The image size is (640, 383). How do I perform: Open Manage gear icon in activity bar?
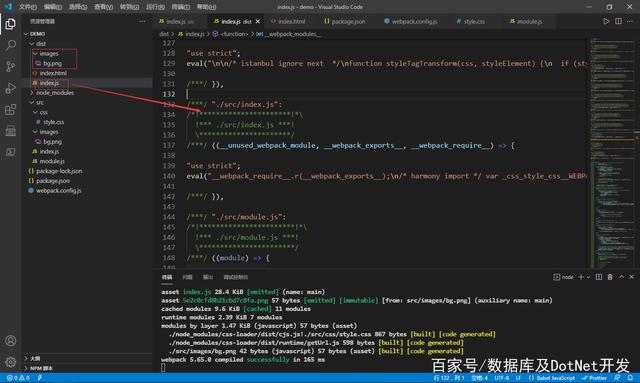[11, 362]
